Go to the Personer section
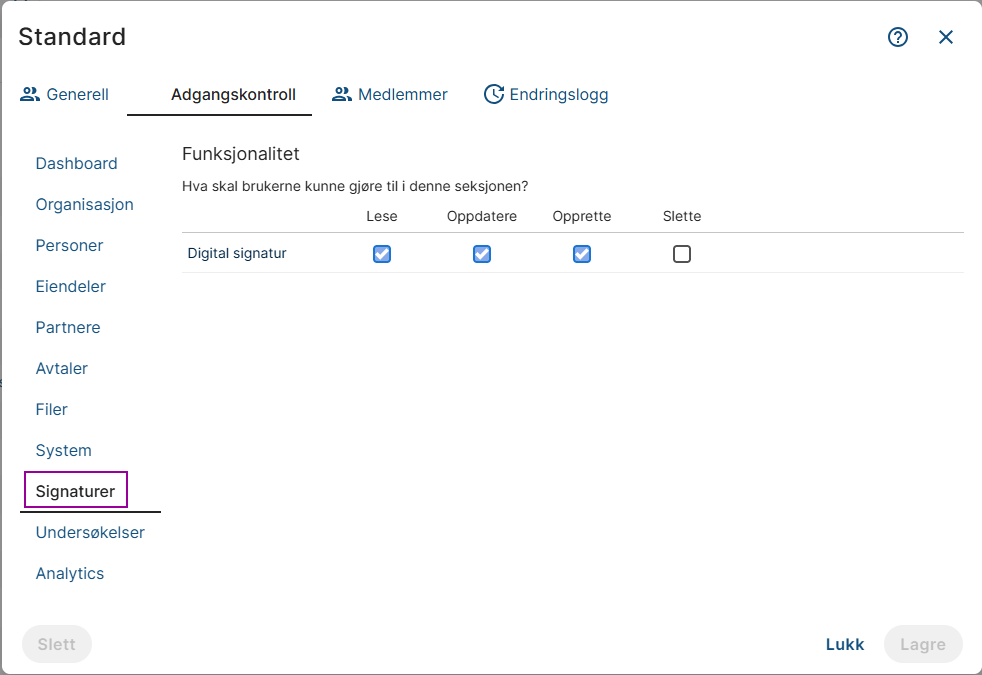982x675 pixels. pos(70,246)
